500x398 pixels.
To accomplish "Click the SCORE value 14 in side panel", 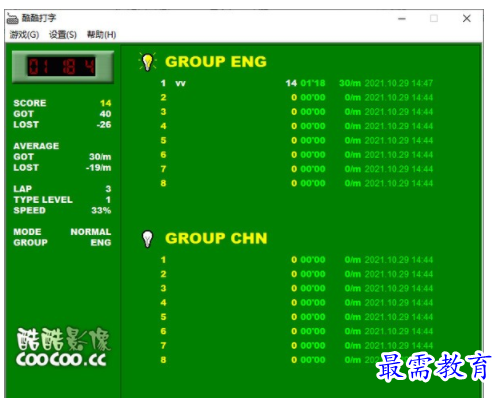I will (106, 103).
